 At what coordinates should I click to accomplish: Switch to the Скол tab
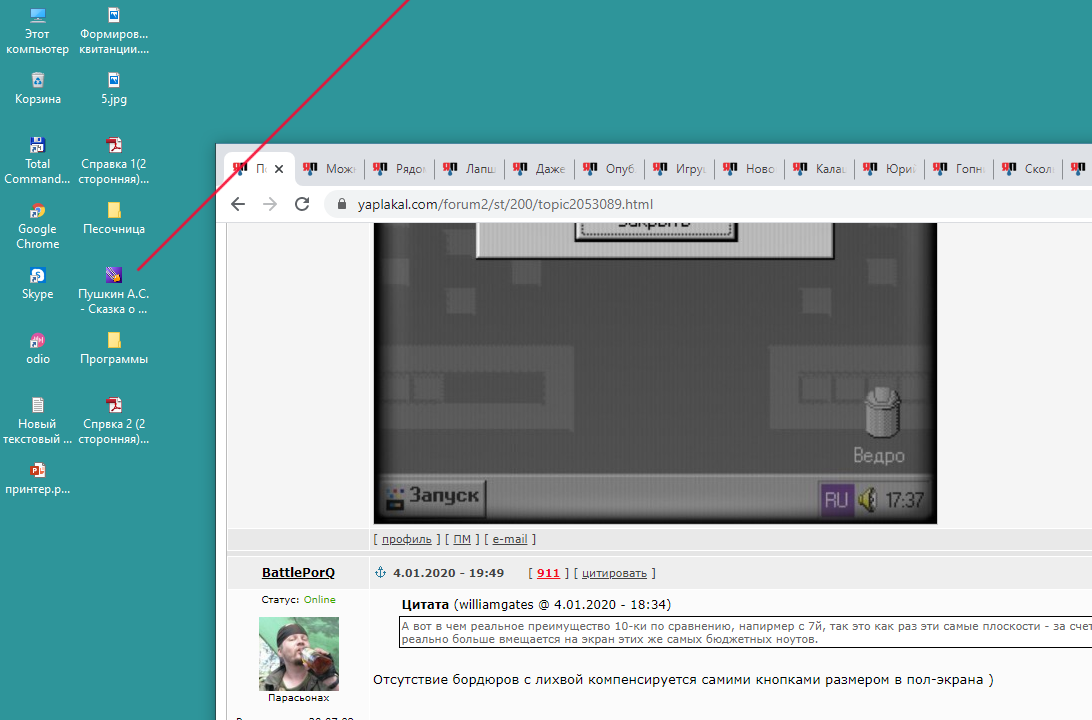coord(1030,169)
